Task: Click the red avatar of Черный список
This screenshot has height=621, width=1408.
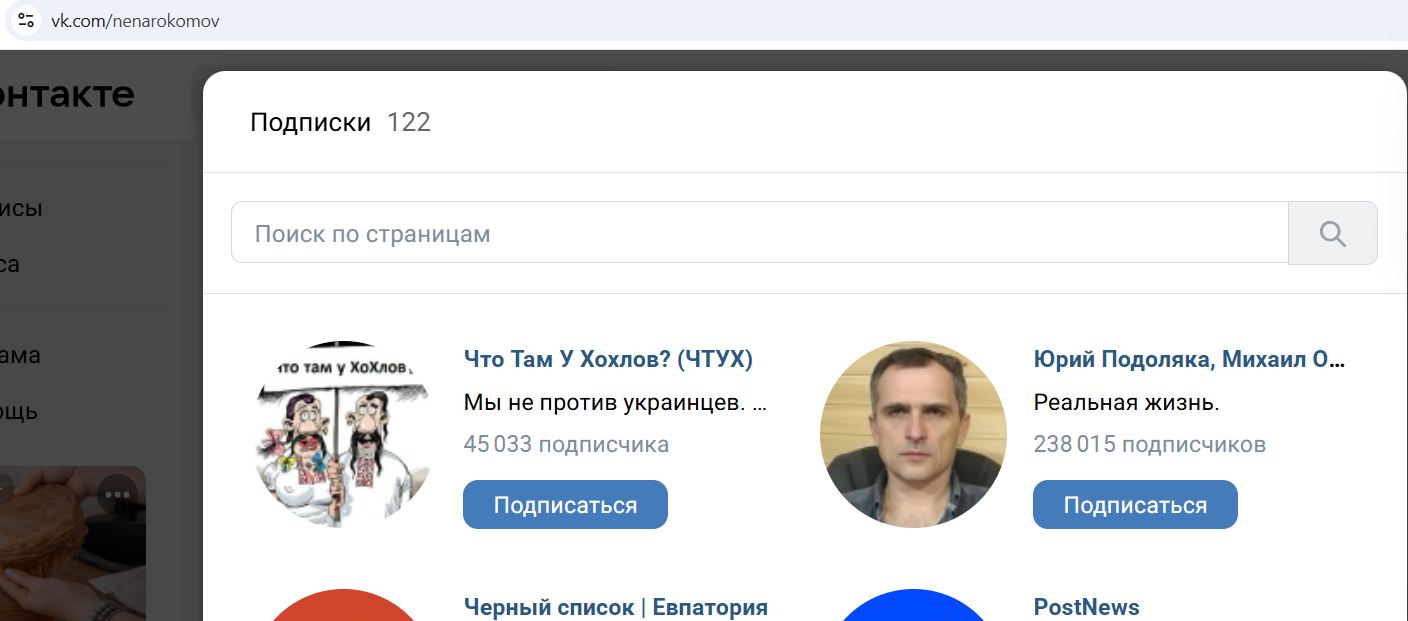Action: [x=343, y=605]
